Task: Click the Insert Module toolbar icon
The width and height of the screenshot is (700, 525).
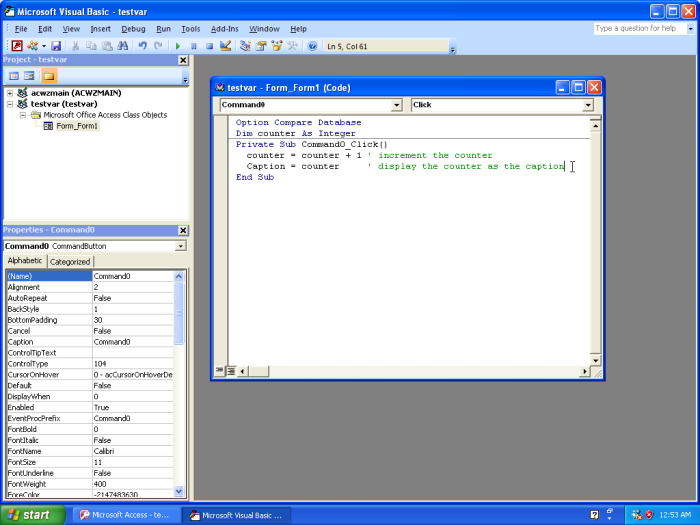Action: click(x=32, y=46)
